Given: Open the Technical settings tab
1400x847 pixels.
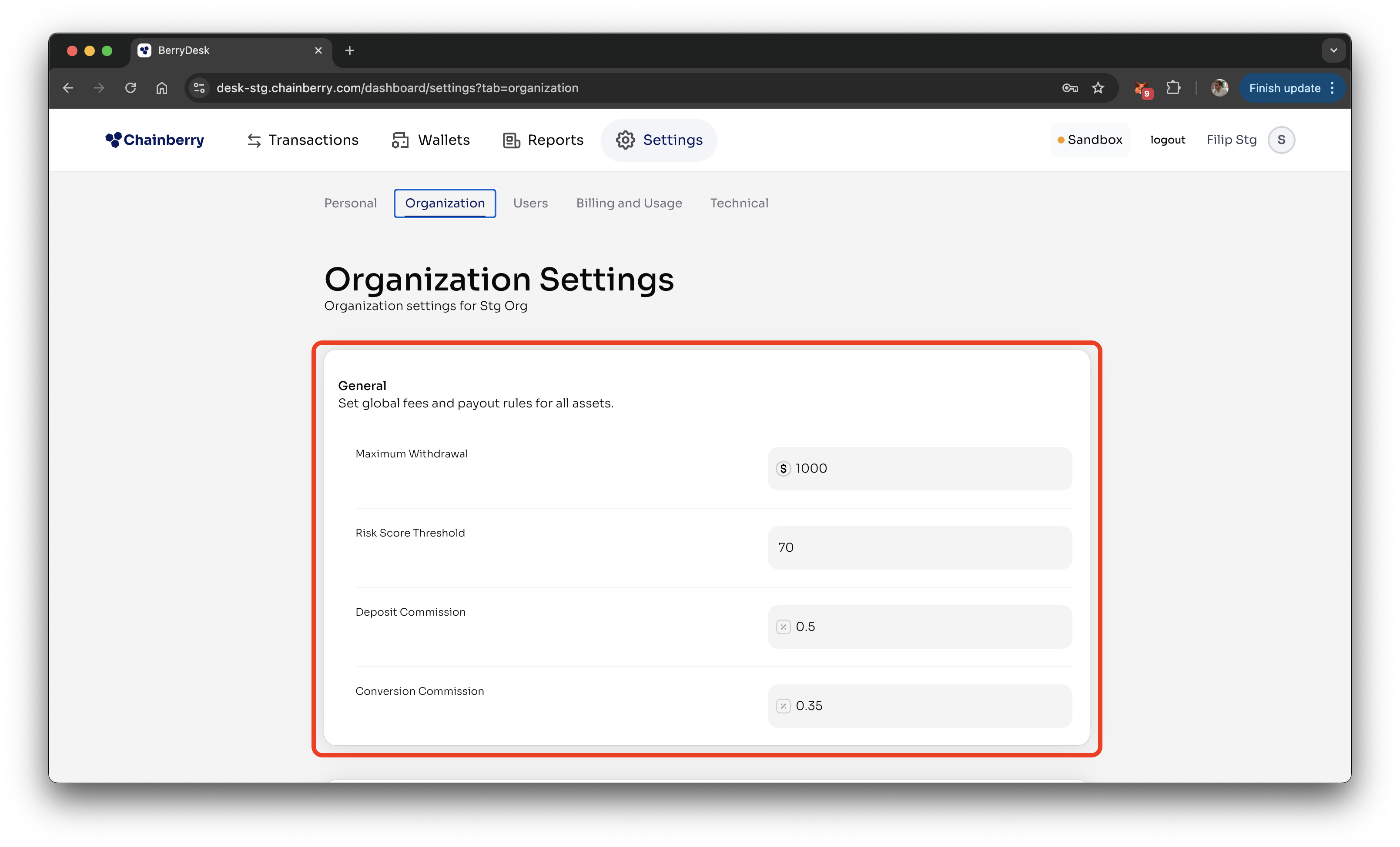Looking at the screenshot, I should pyautogui.click(x=739, y=203).
